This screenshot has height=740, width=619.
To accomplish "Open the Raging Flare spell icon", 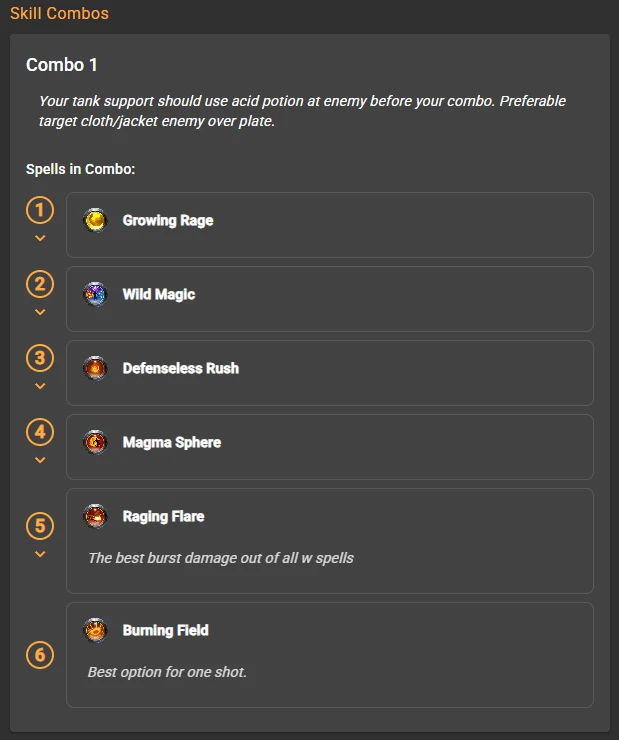I will [x=95, y=516].
